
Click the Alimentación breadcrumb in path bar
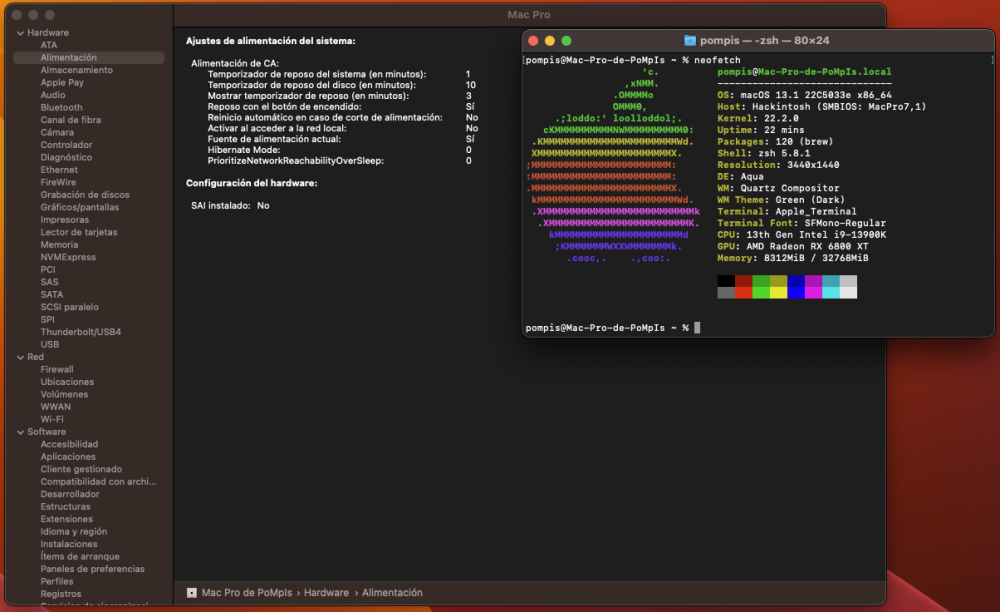click(392, 592)
